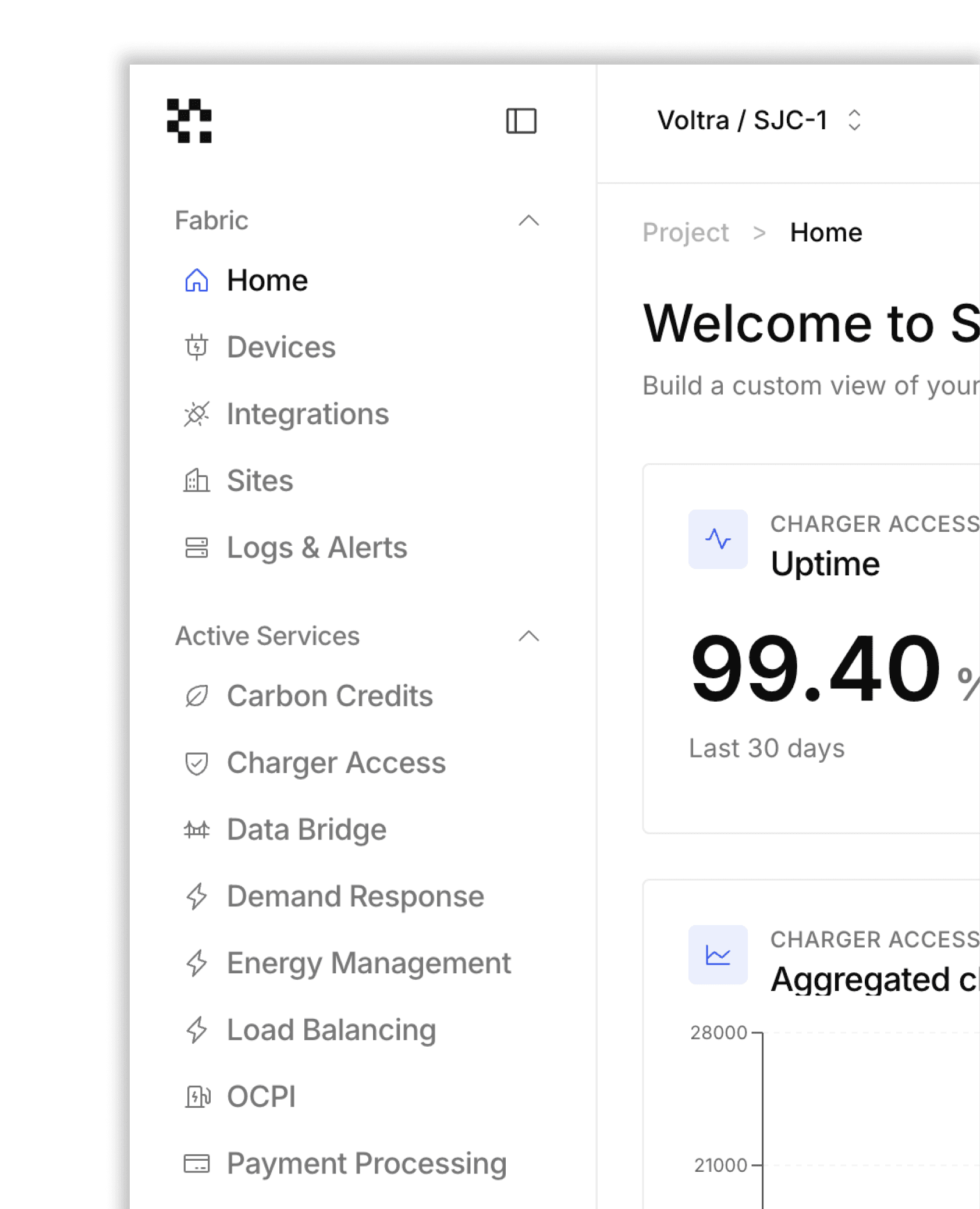The height and width of the screenshot is (1209, 980).
Task: Click the Charger Access shield icon
Action: [197, 763]
